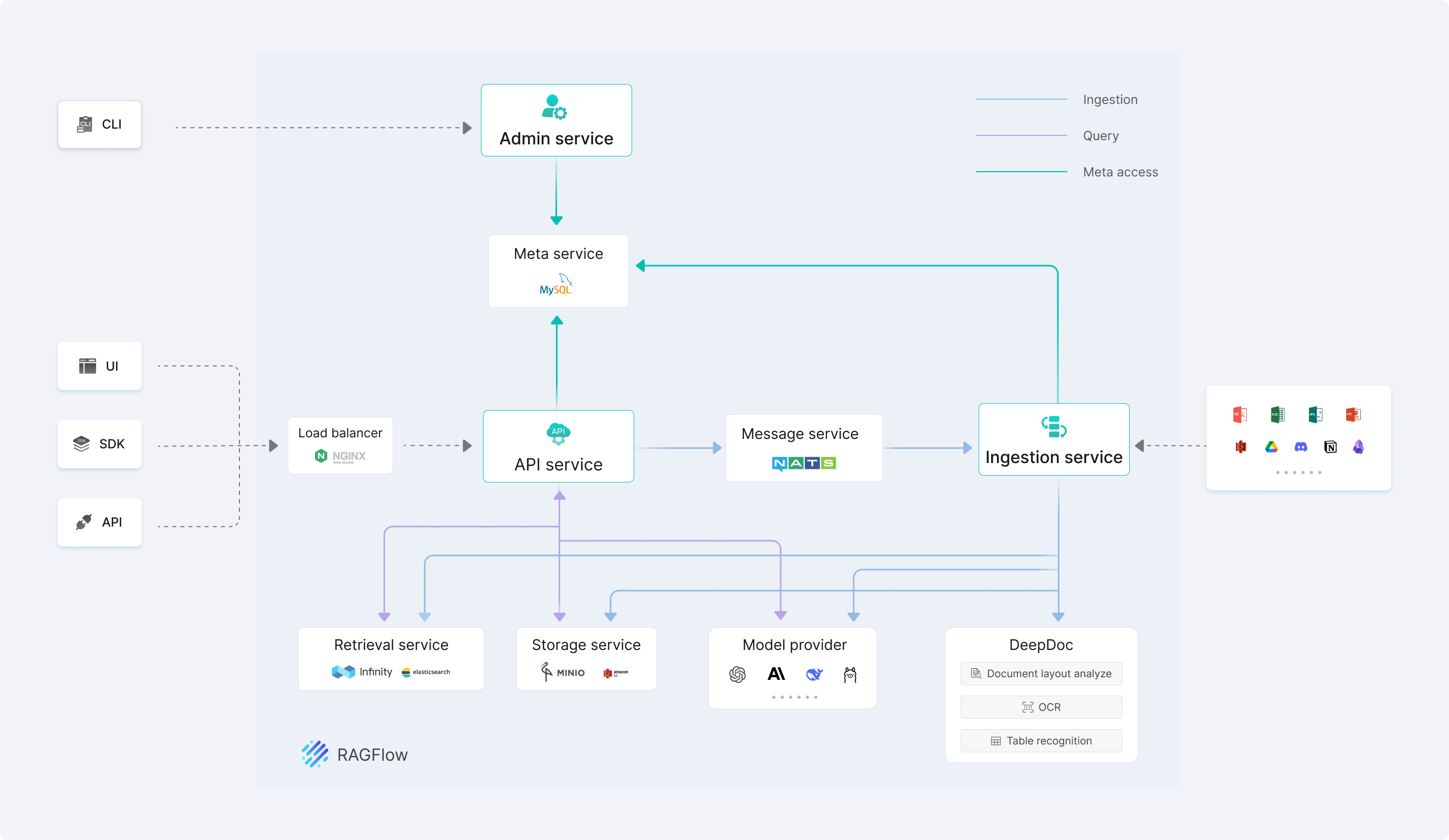Click the Ingestion service teal icon
This screenshot has width=1449, height=840.
click(1054, 427)
